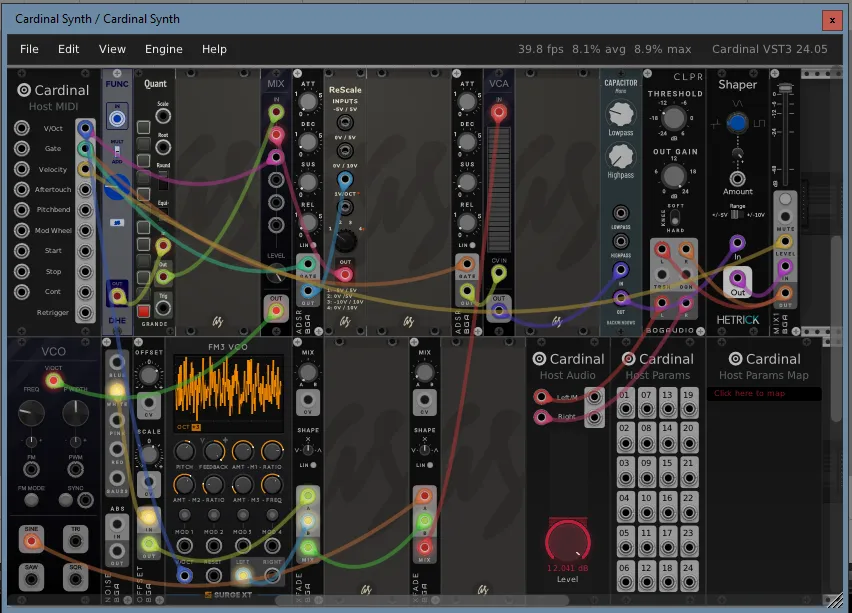Click the VCA module OUT jack

tap(498, 311)
